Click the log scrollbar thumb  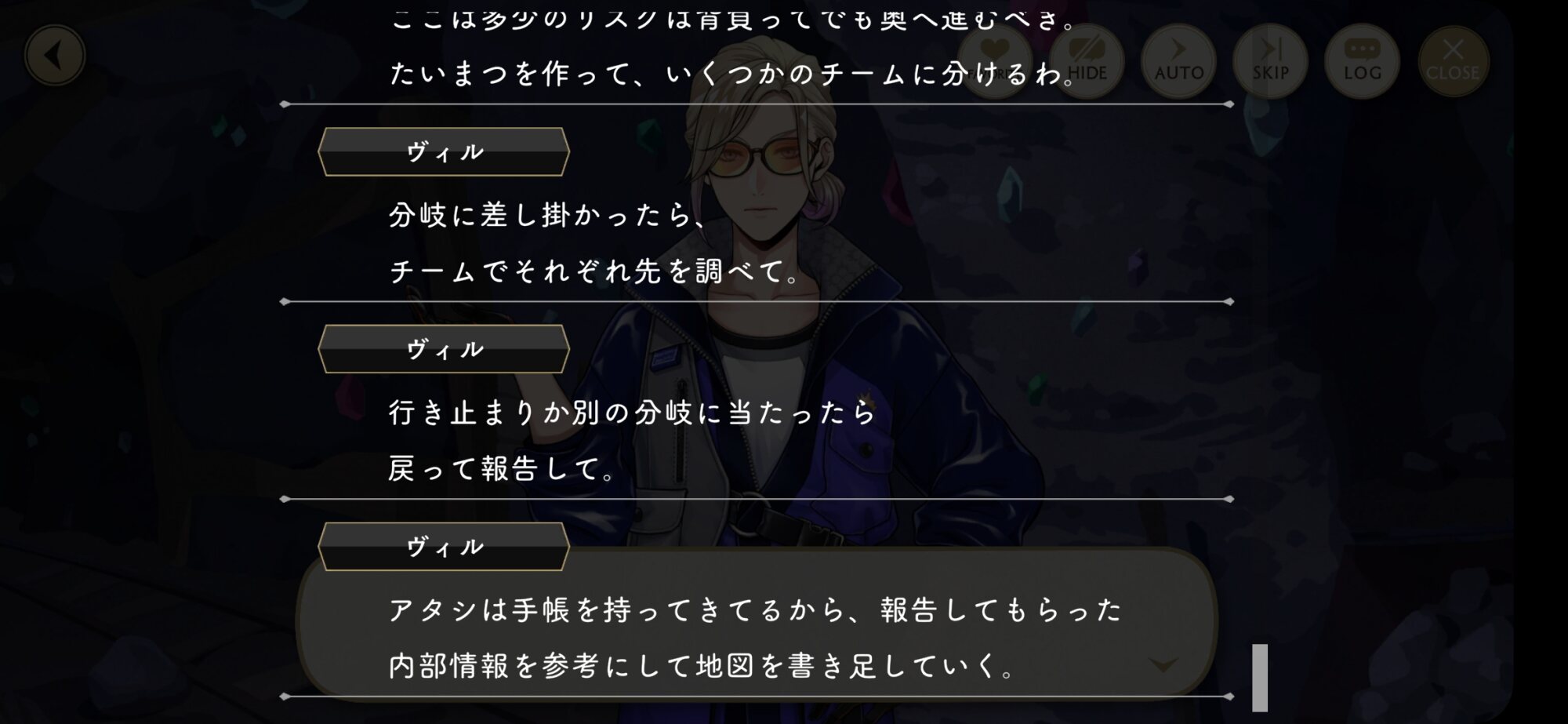coord(1260,678)
